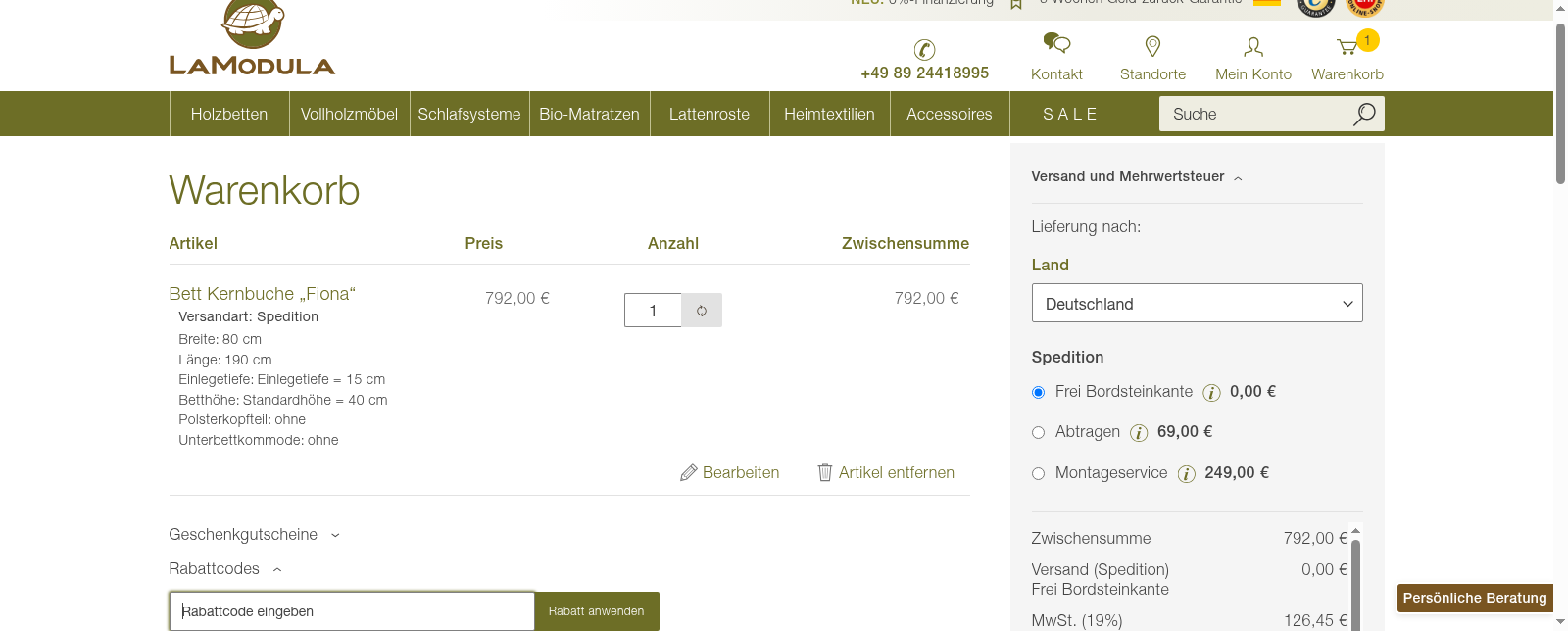Focus the Rabattcode eingeben field
This screenshot has width=1568, height=631.
pyautogui.click(x=352, y=611)
